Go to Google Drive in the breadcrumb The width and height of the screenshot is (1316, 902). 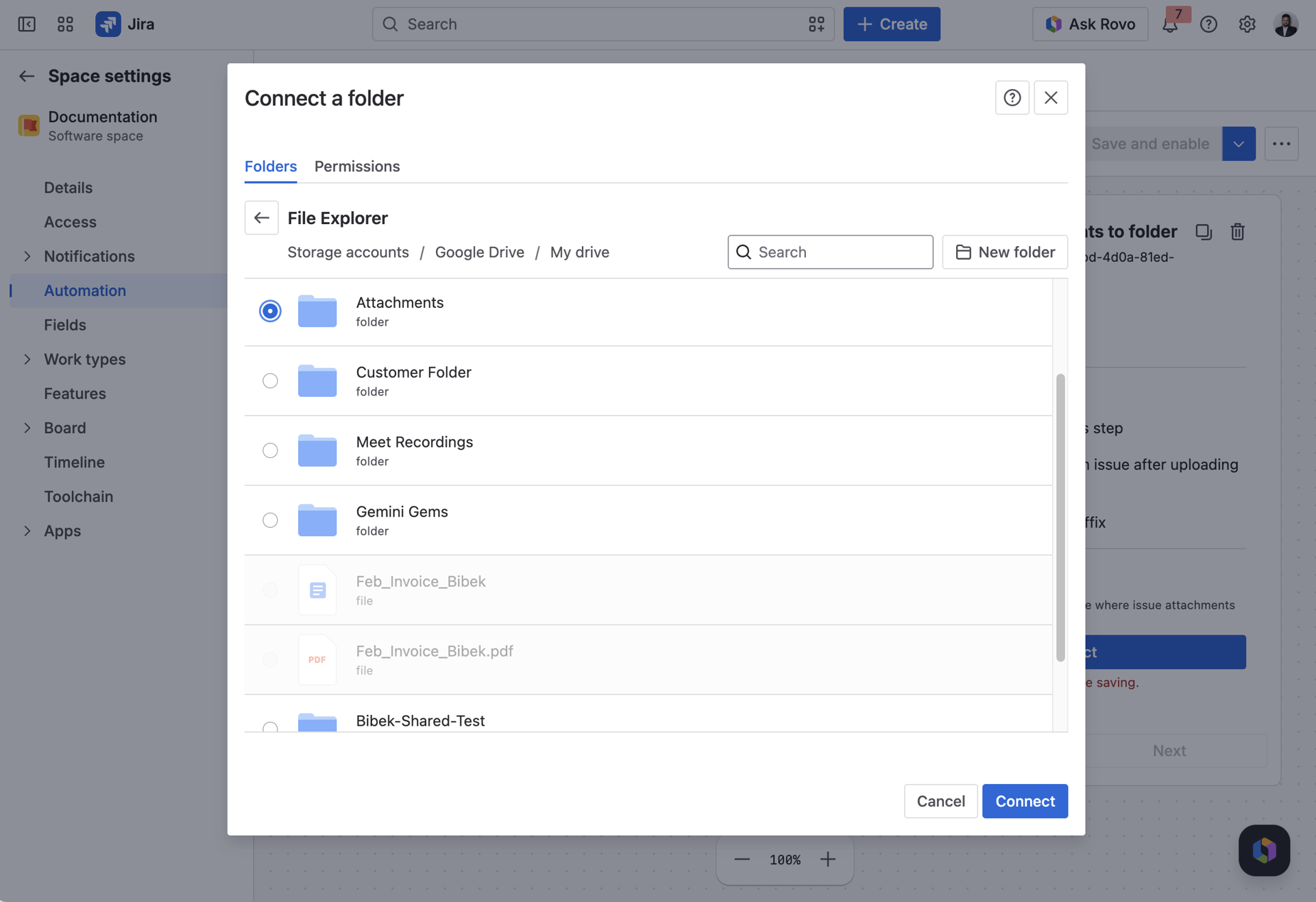coord(480,252)
